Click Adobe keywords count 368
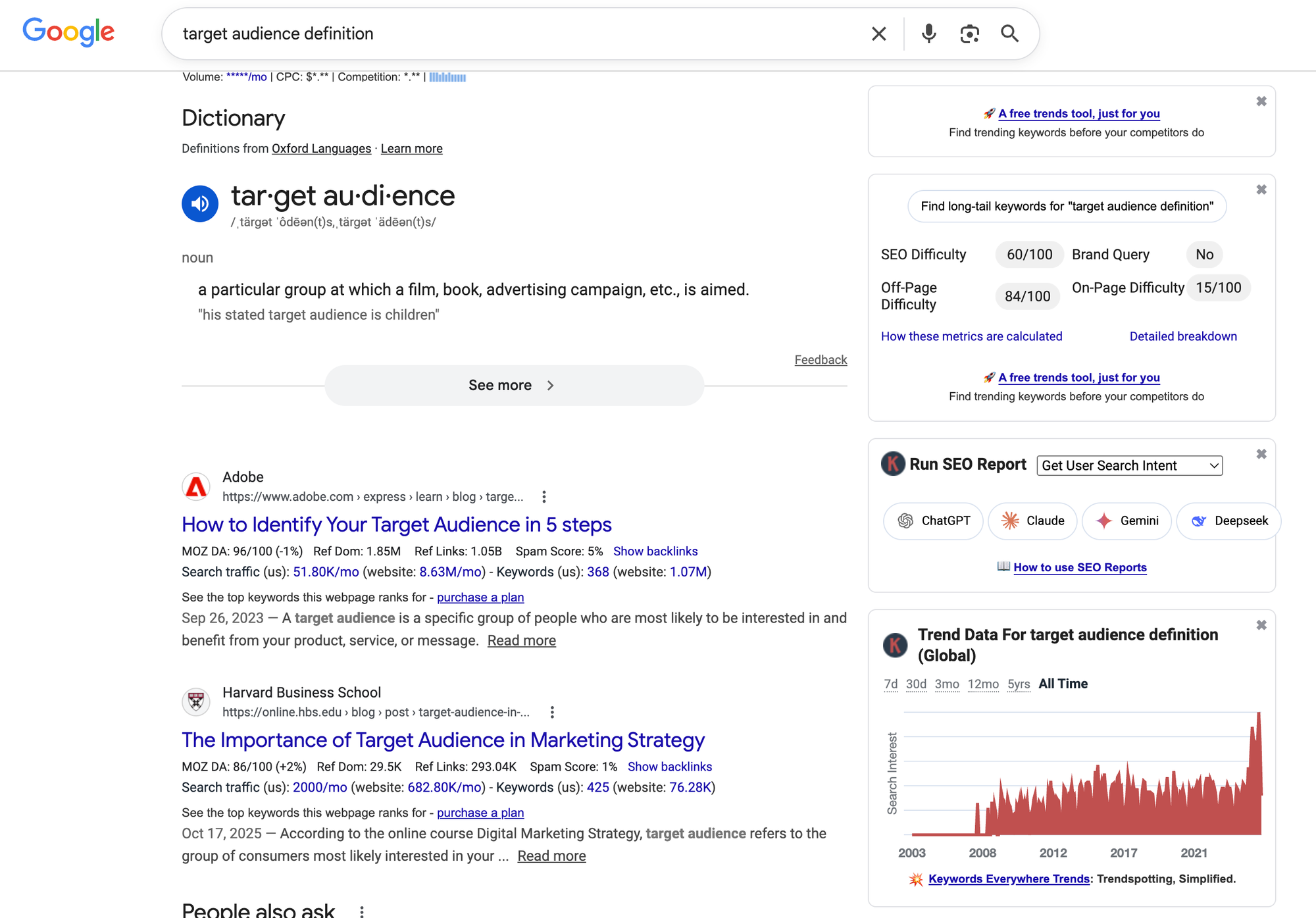The width and height of the screenshot is (1316, 918). tap(597, 572)
